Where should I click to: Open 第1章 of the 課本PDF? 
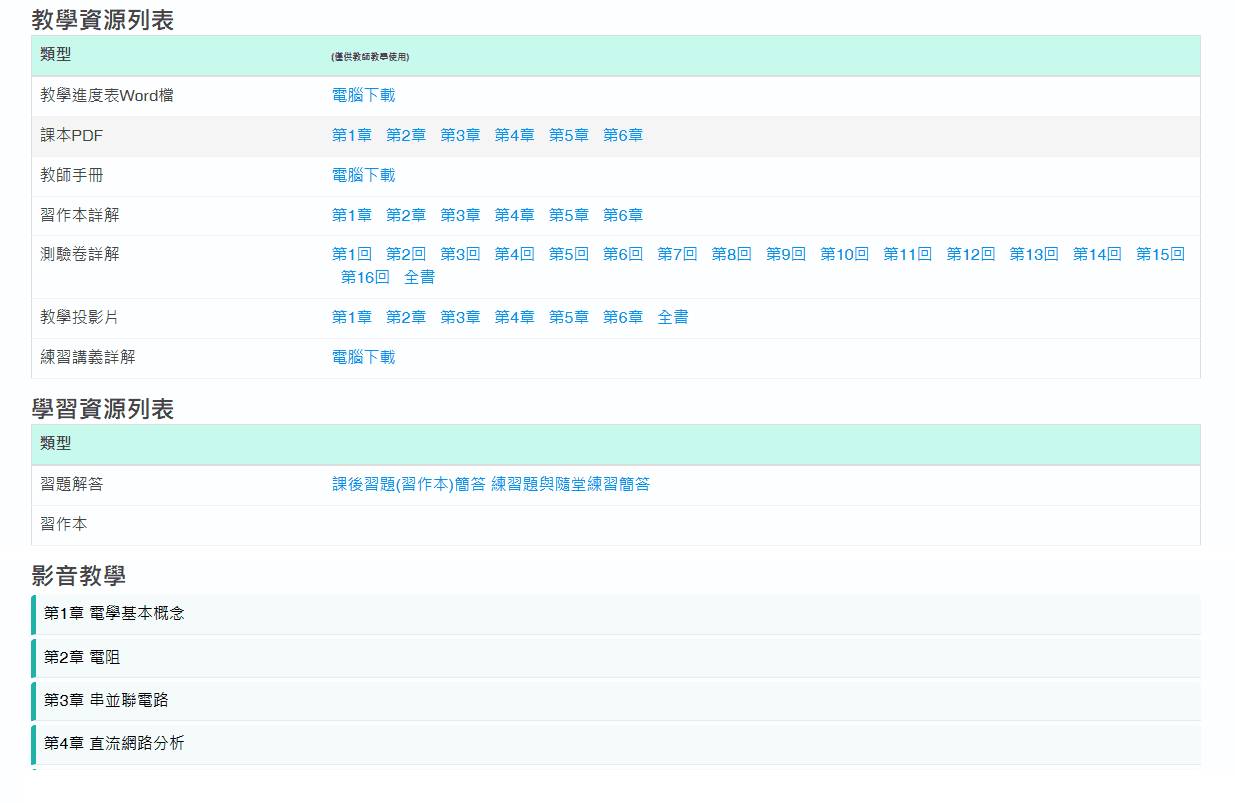(x=352, y=135)
